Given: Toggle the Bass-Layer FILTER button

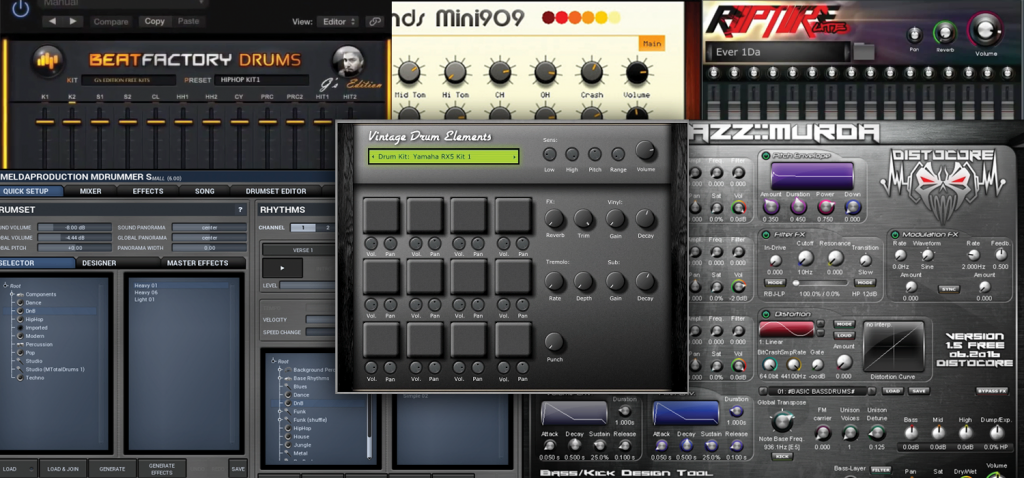Looking at the screenshot, I should coord(880,468).
